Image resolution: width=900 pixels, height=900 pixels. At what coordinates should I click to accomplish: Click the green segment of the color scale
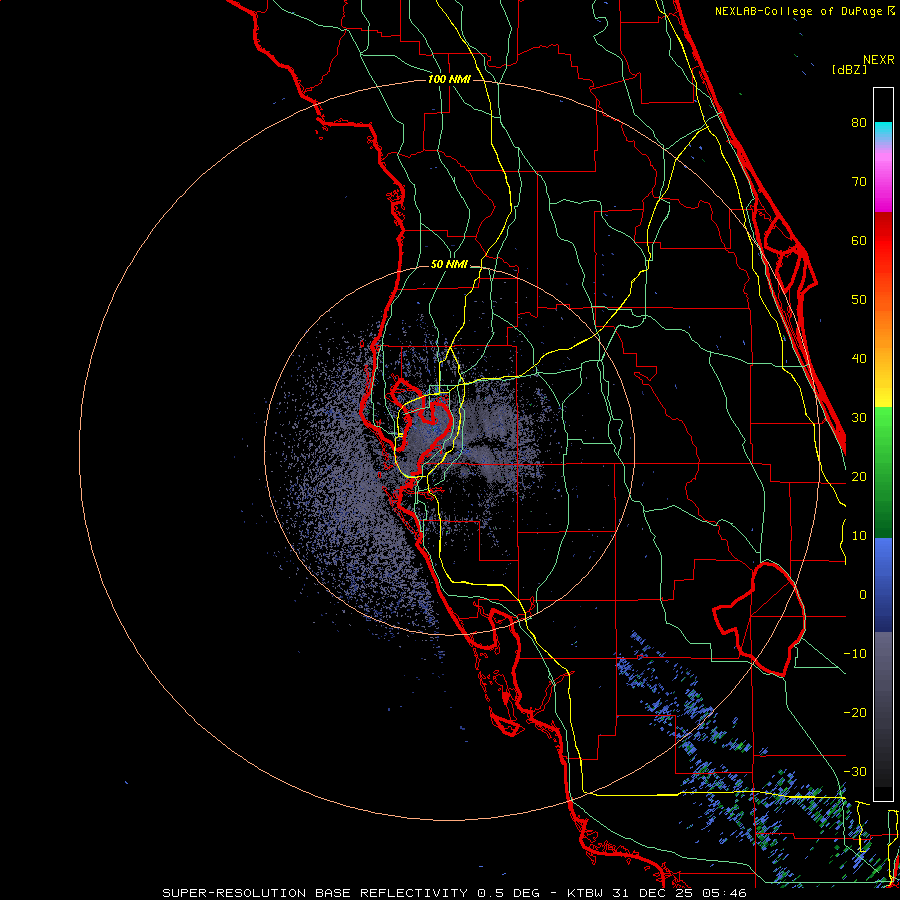[x=883, y=472]
